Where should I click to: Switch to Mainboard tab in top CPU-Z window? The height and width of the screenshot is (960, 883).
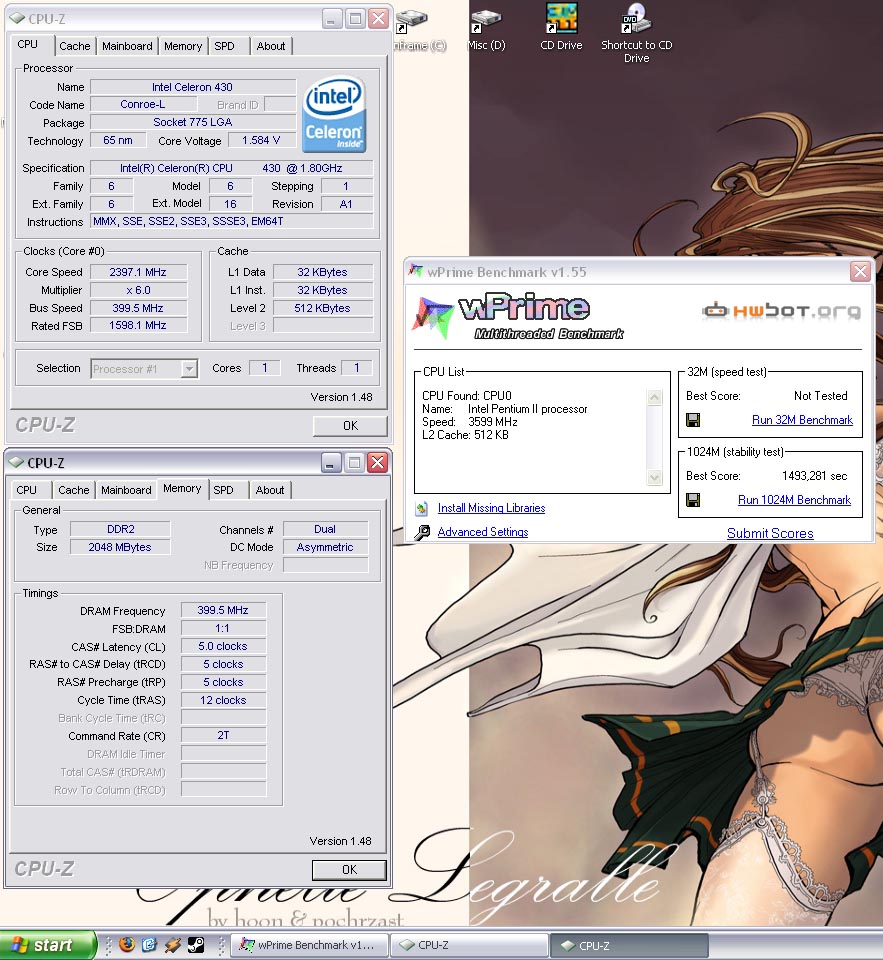(x=127, y=46)
